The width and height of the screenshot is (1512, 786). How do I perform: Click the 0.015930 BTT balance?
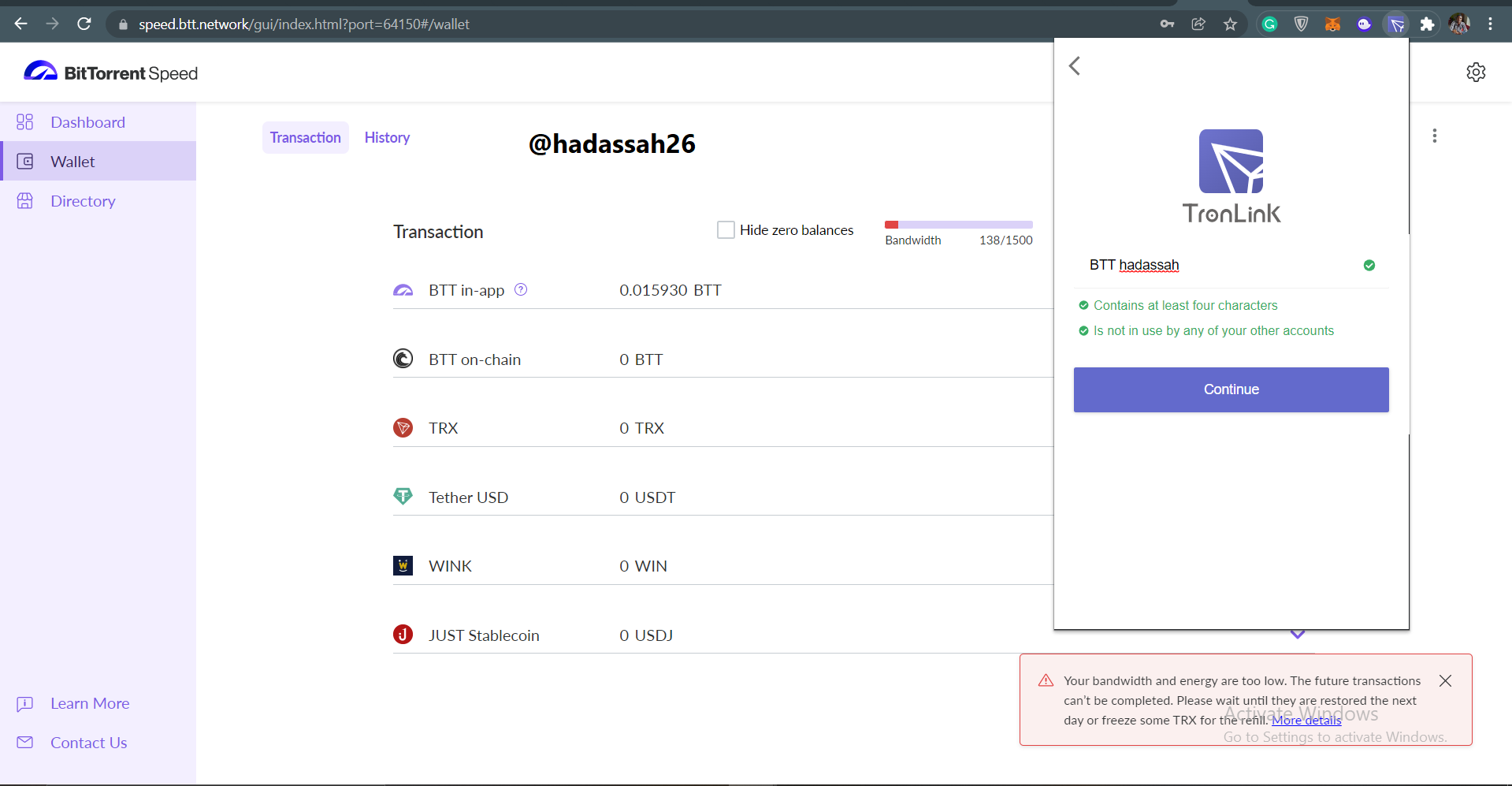671,290
